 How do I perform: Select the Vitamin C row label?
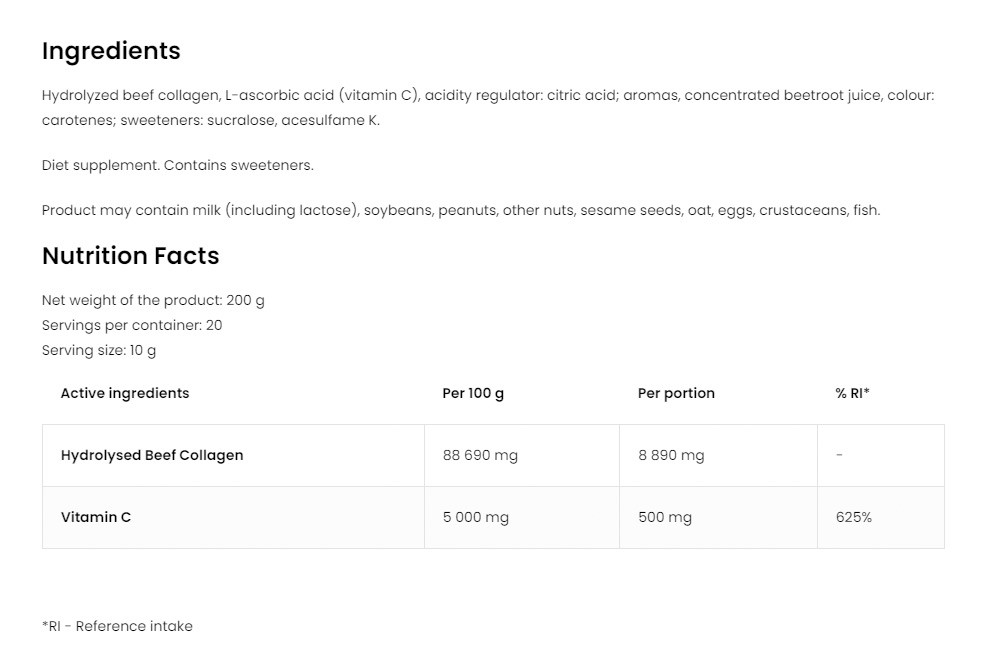(96, 517)
